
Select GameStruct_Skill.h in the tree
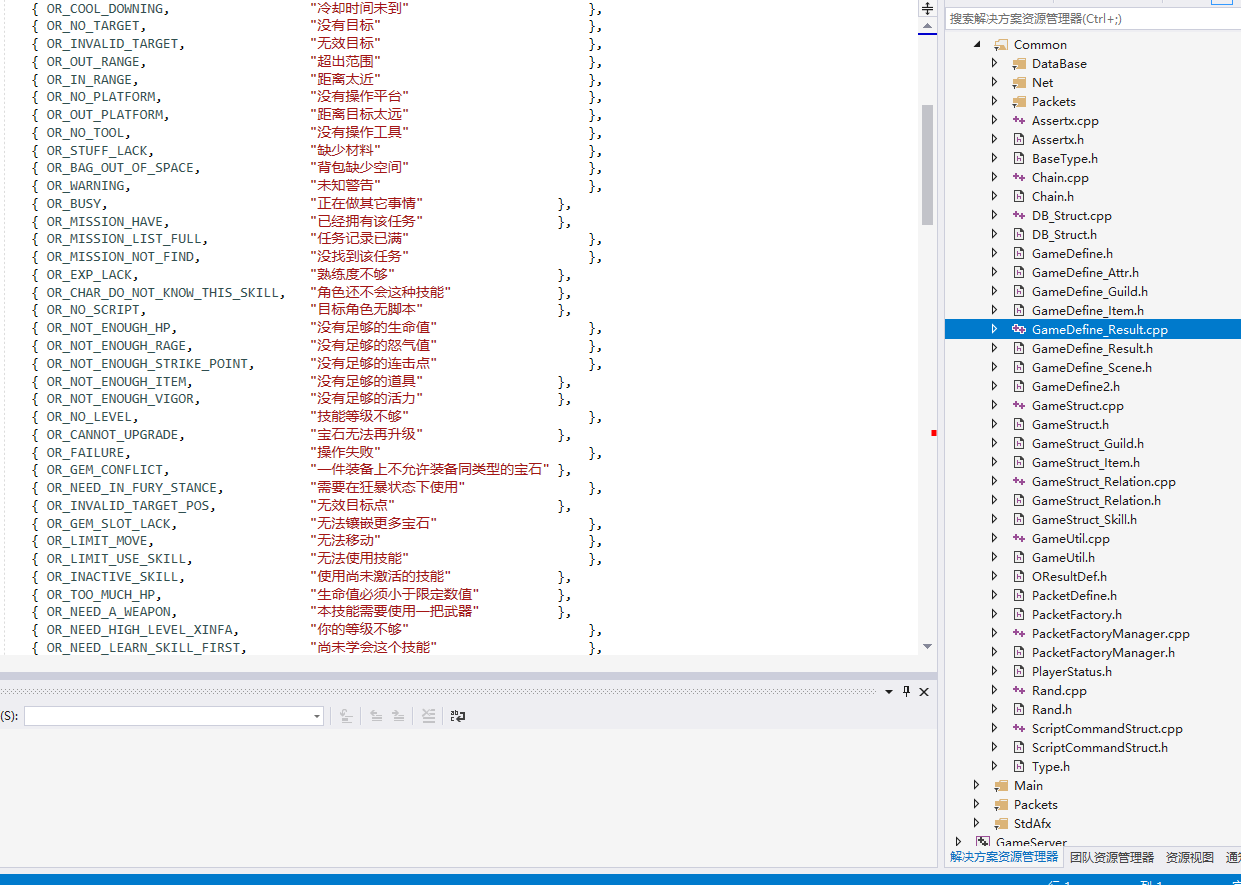coord(1084,520)
